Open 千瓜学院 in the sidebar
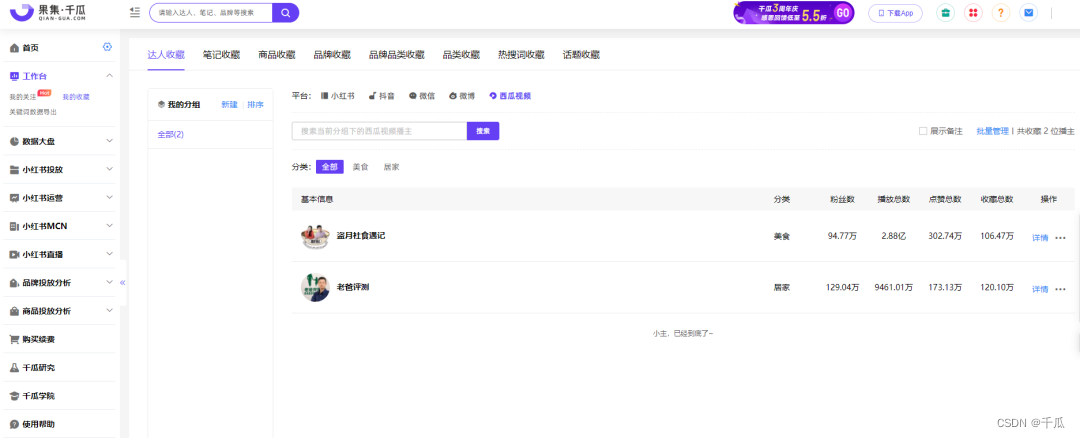 click(38, 396)
